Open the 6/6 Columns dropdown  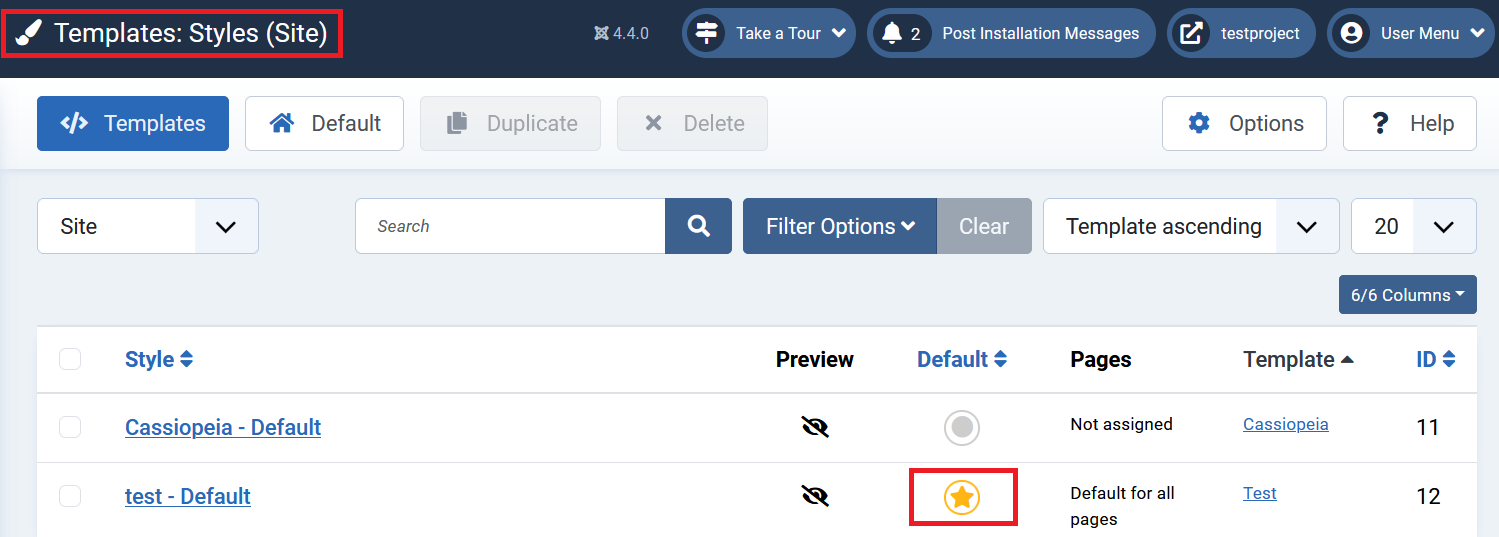click(x=1408, y=295)
